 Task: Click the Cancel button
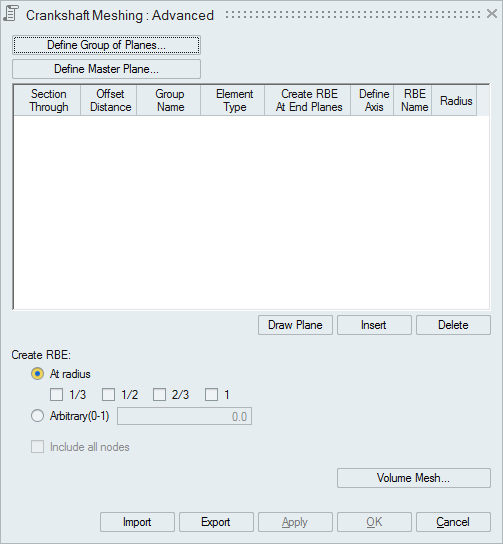(453, 522)
